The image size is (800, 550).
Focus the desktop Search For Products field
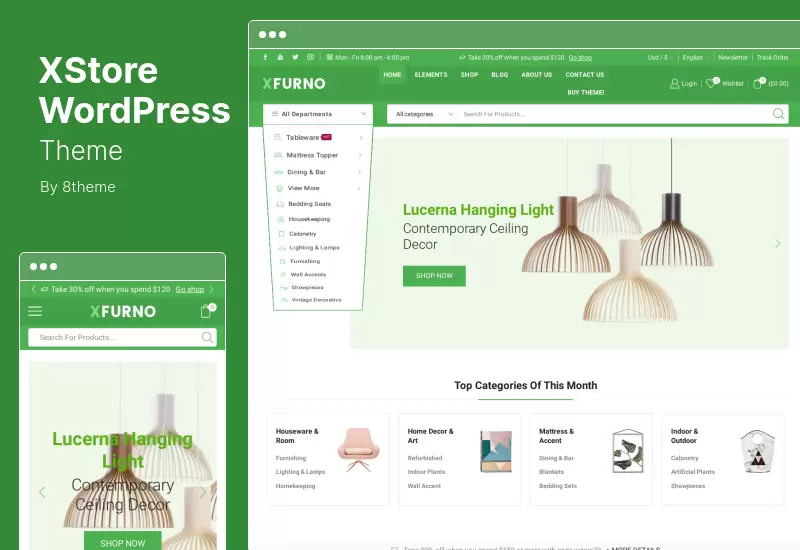coord(615,114)
